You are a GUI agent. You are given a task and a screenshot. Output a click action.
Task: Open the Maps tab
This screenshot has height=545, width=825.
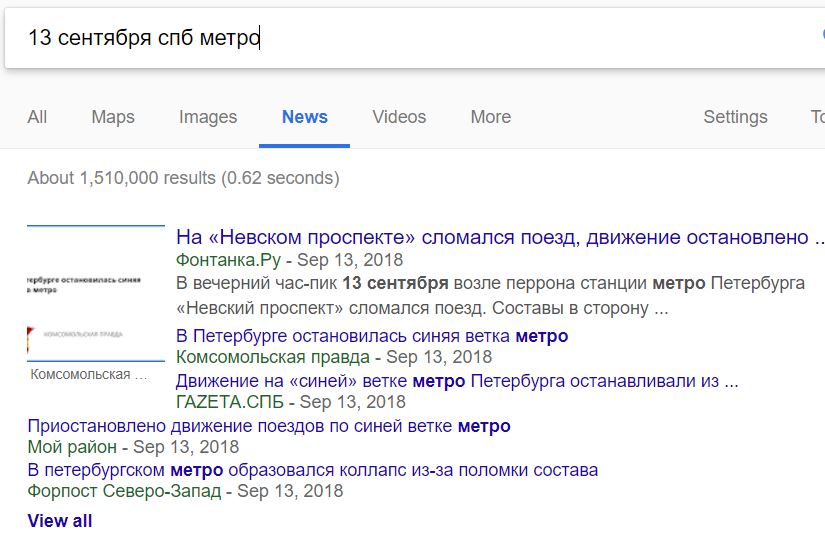[x=113, y=117]
